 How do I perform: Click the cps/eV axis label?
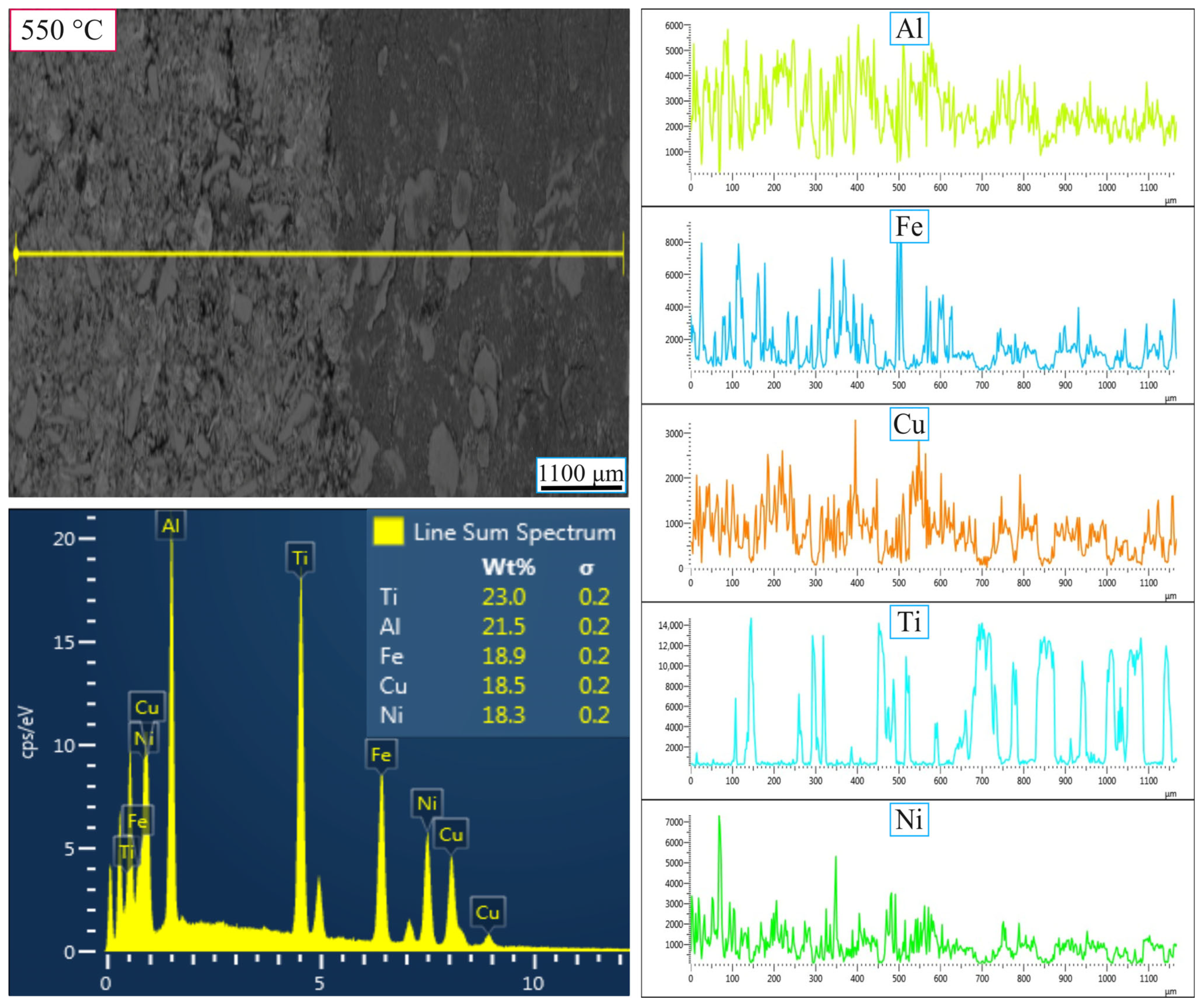click(28, 732)
